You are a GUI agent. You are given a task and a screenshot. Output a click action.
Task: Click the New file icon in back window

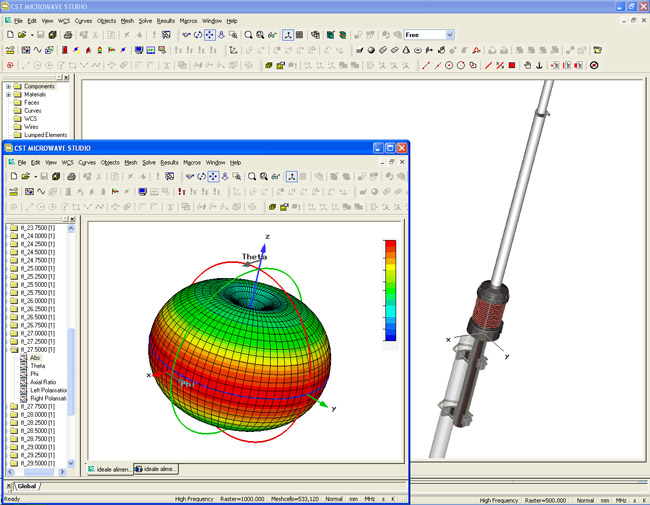point(9,34)
